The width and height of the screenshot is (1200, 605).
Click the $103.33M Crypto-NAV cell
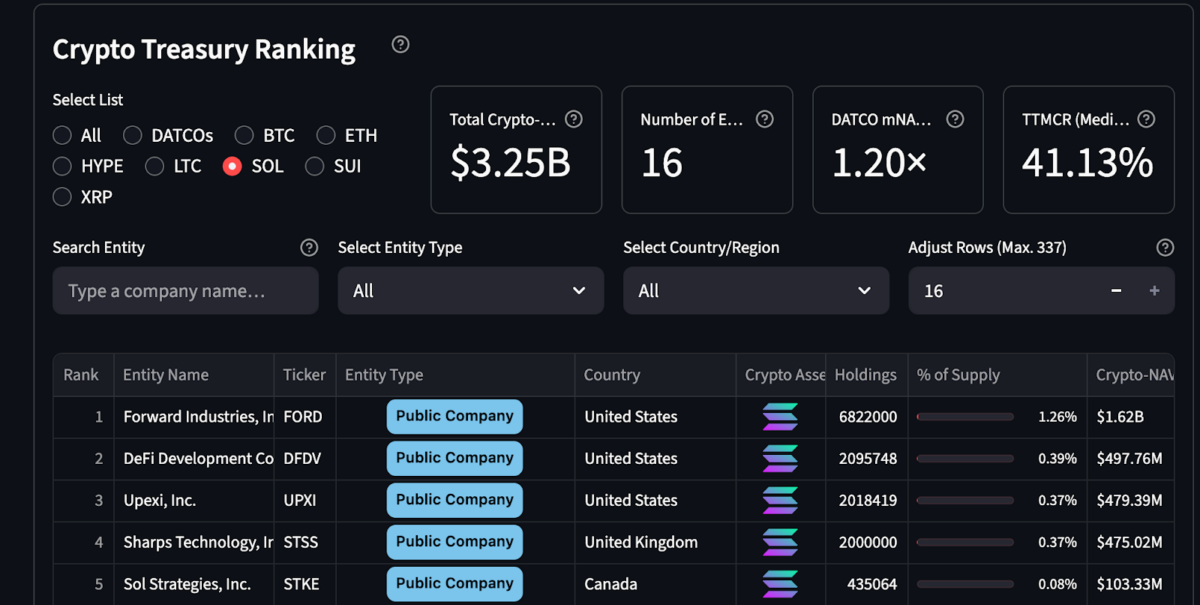pyautogui.click(x=1132, y=584)
